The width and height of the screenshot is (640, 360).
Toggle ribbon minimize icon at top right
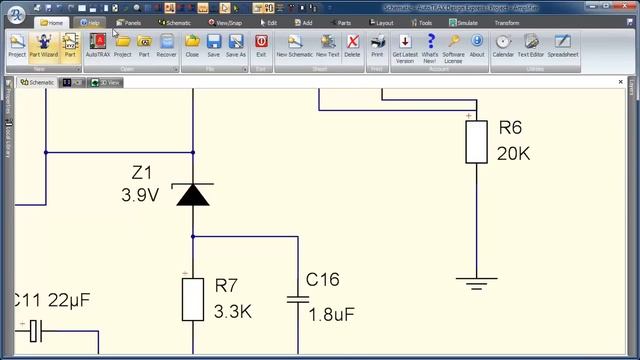[x=630, y=23]
